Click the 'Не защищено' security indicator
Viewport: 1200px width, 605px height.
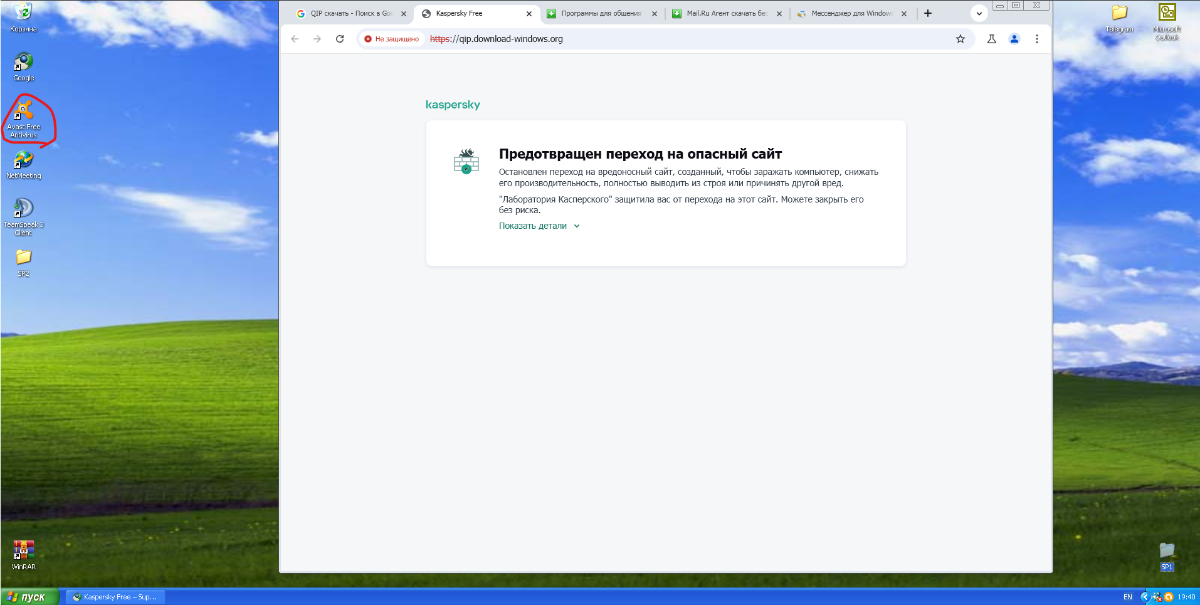(x=393, y=39)
